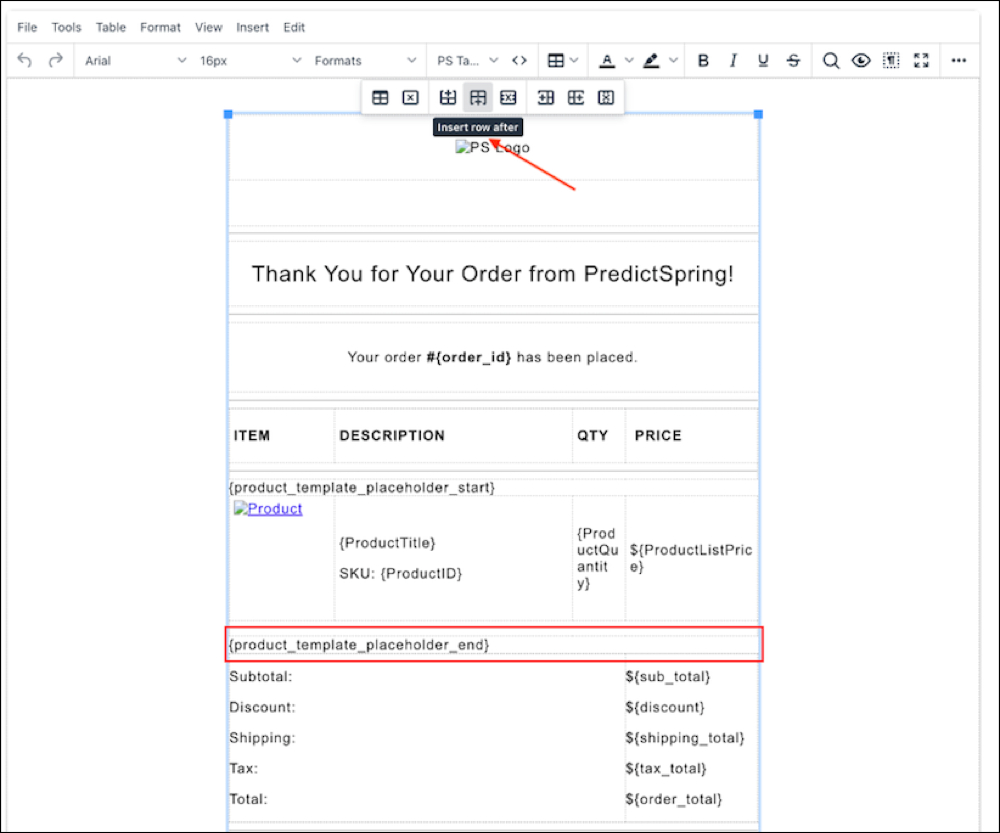Click the ${discount} value
Viewport: 1000px width, 833px height.
665,707
